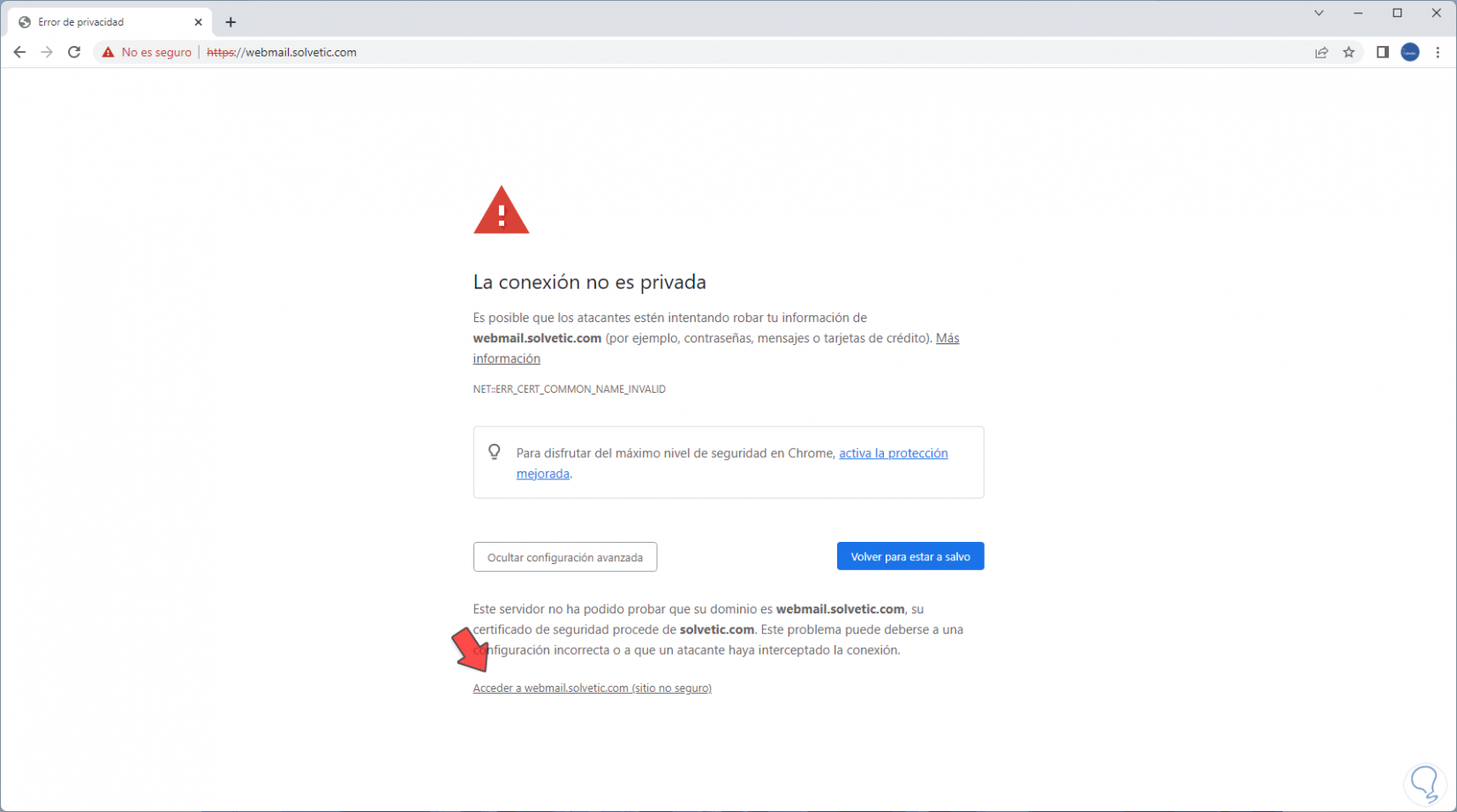Viewport: 1457px width, 812px height.
Task: Reload the current page
Action: tap(74, 52)
